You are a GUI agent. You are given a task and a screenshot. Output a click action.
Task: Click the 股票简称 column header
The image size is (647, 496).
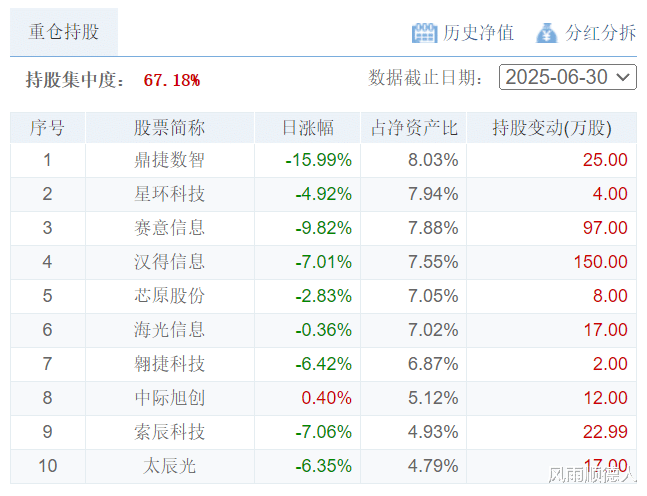(170, 128)
